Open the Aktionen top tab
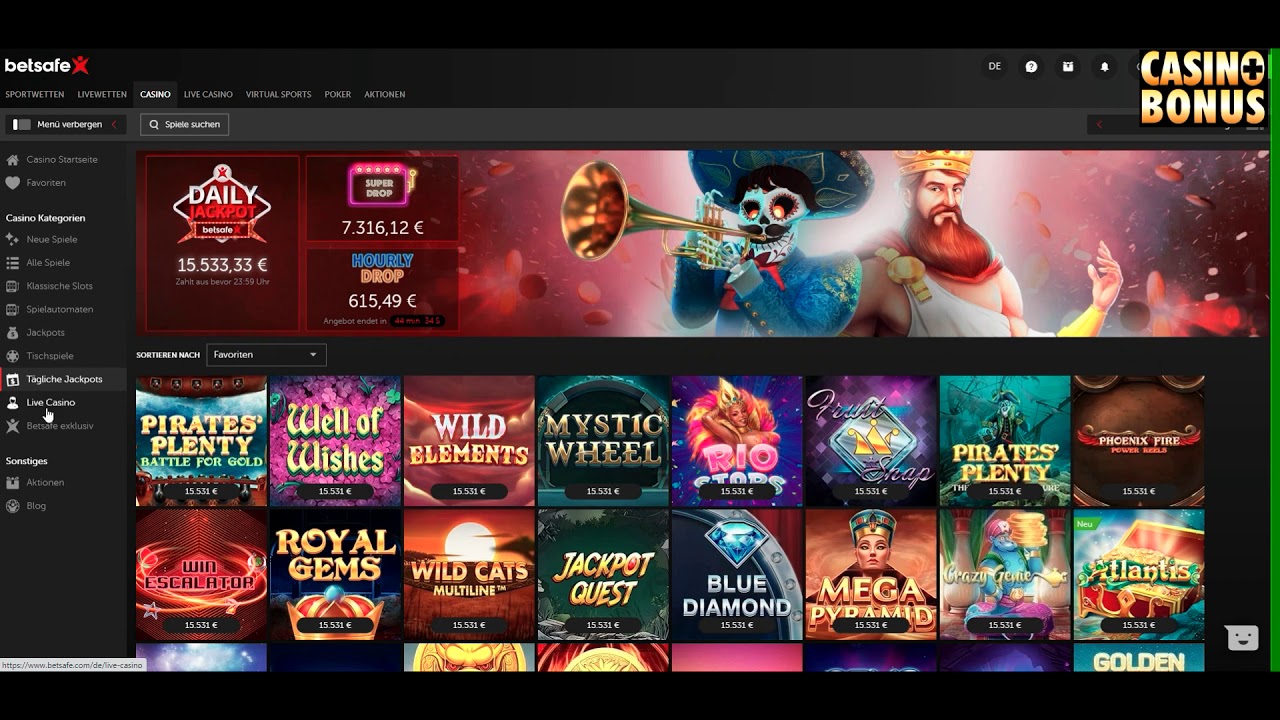The width and height of the screenshot is (1280, 720). 385,94
